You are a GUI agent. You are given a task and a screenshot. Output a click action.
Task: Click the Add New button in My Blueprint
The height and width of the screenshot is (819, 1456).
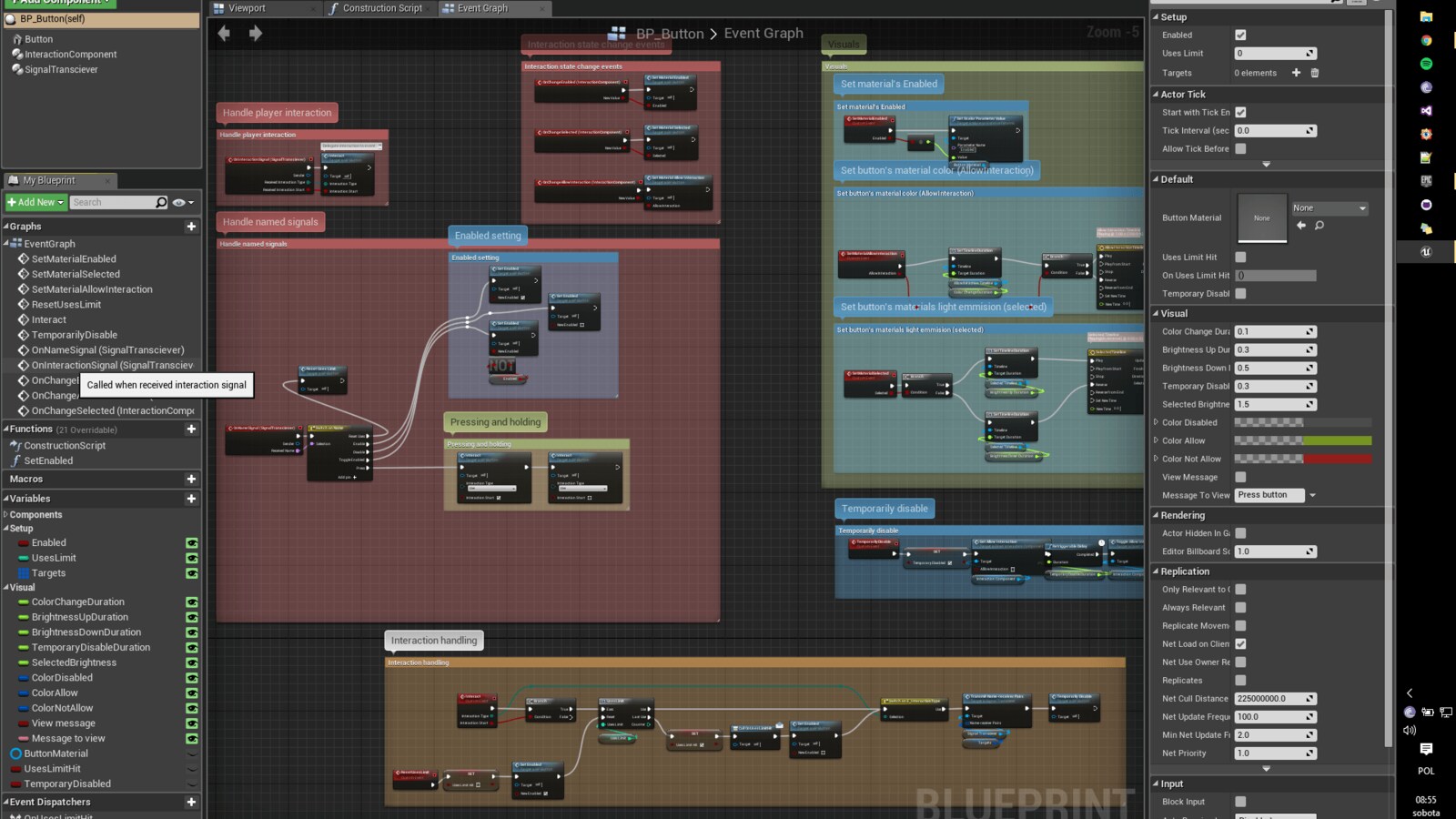33,202
